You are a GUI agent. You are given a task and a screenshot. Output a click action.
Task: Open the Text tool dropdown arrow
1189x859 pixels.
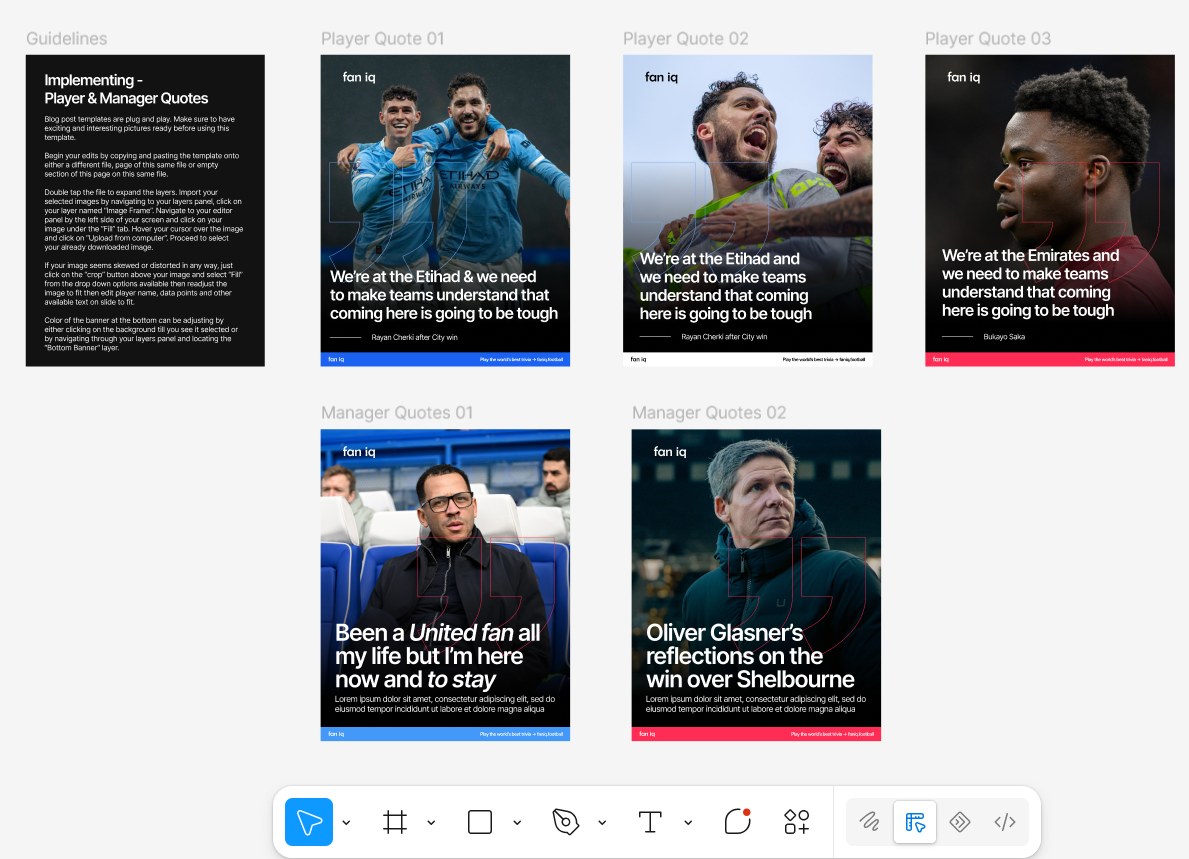point(688,823)
